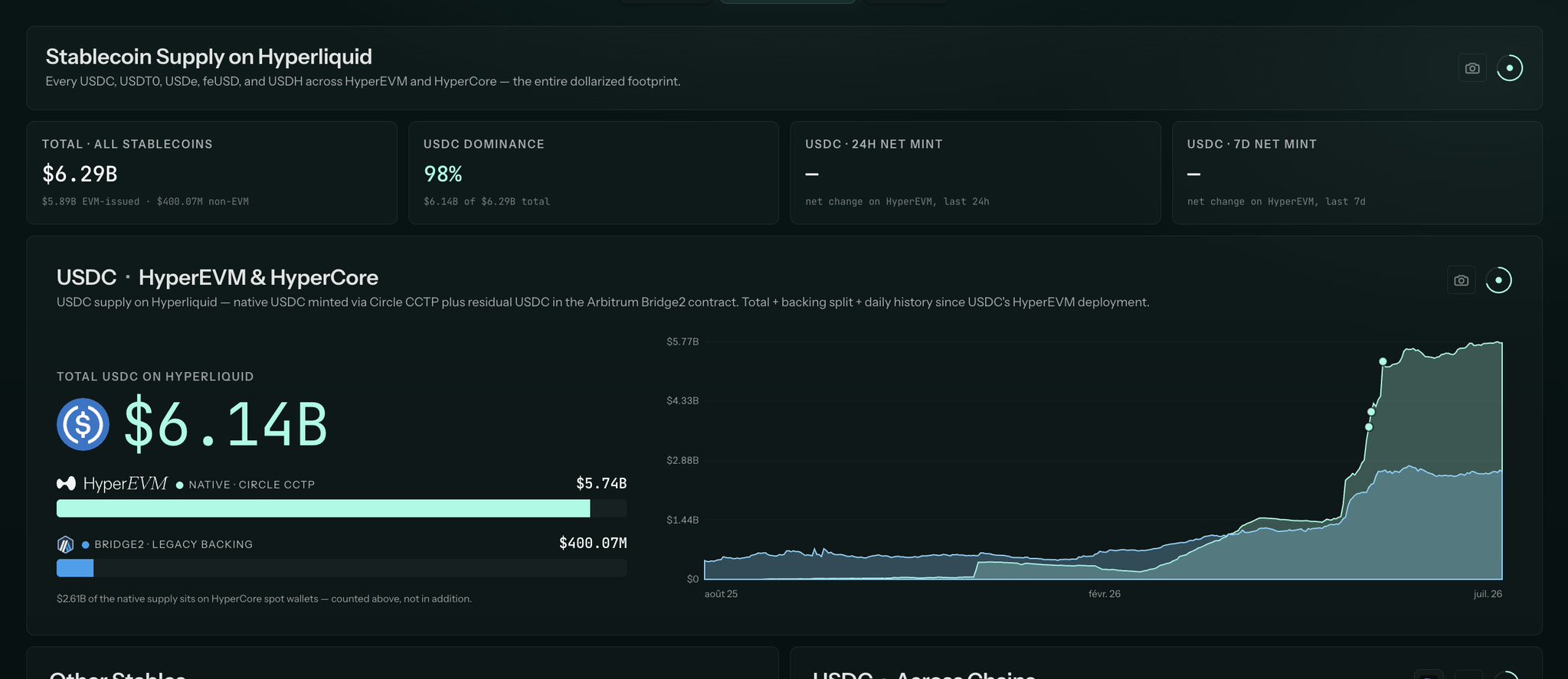Click the $0 y-axis label
Image resolution: width=1568 pixels, height=679 pixels.
pos(692,579)
